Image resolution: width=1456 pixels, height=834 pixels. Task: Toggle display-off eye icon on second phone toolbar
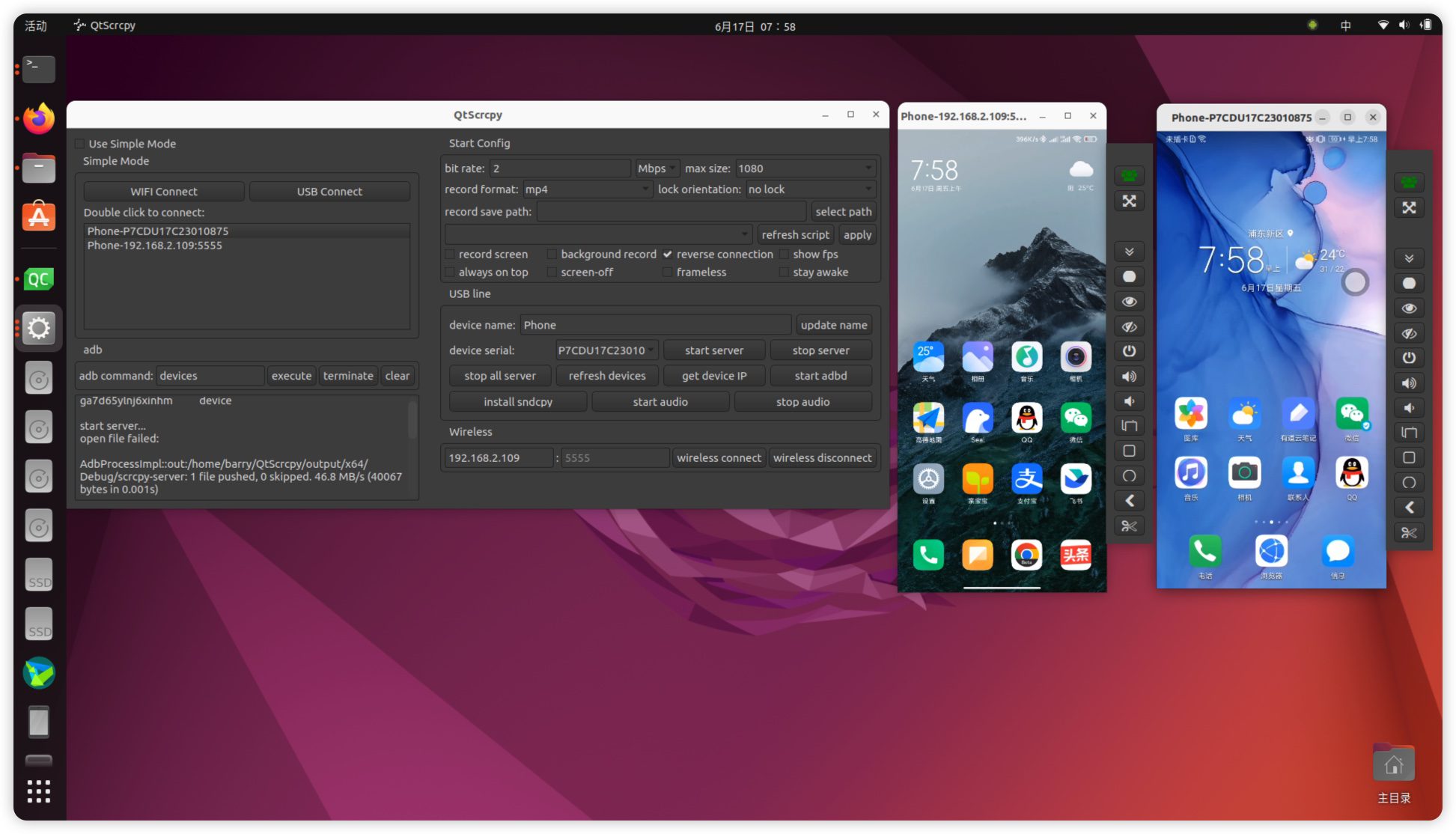(1409, 333)
